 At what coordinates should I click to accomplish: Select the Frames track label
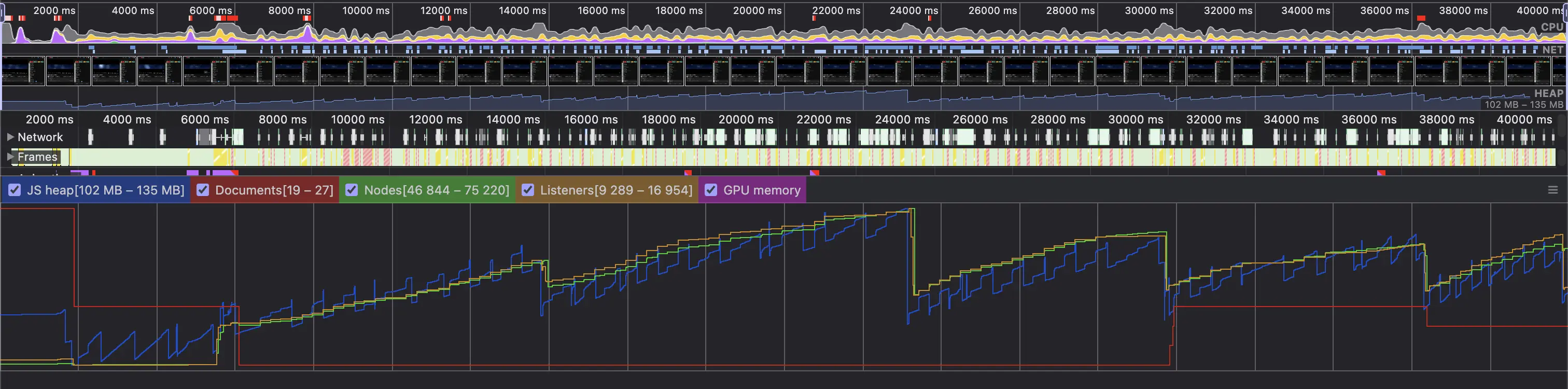(x=37, y=157)
